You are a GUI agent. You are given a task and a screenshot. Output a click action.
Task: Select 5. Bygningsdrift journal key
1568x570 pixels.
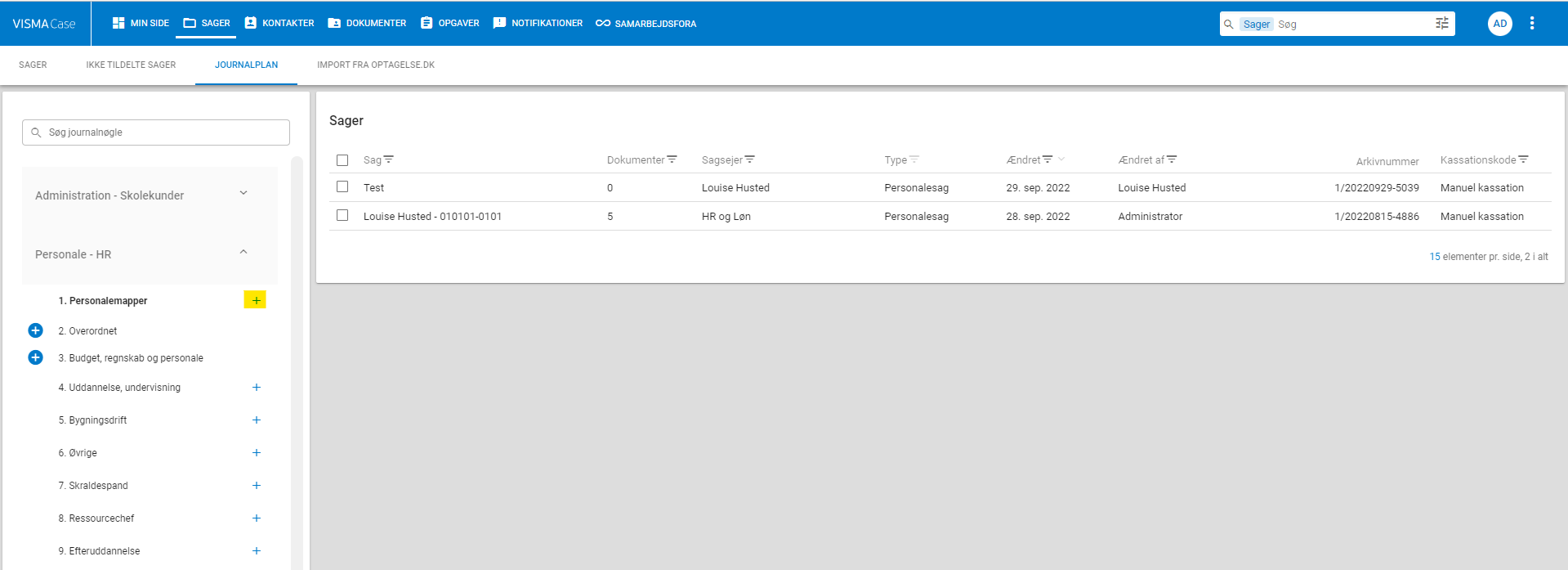[x=92, y=420]
